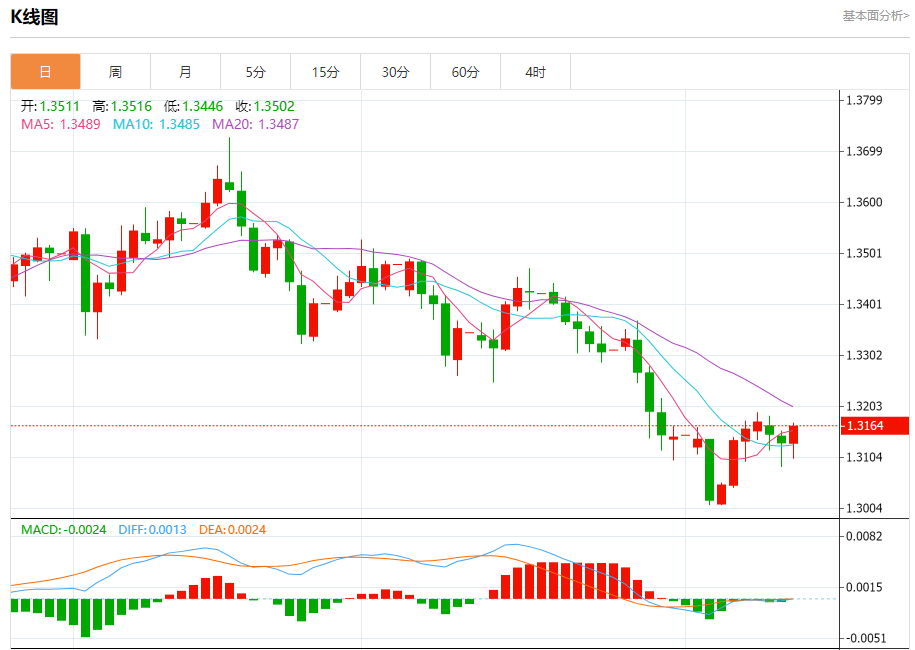Switch to the 周 weekly tab
Viewport: 915px width, 650px height.
[116, 72]
